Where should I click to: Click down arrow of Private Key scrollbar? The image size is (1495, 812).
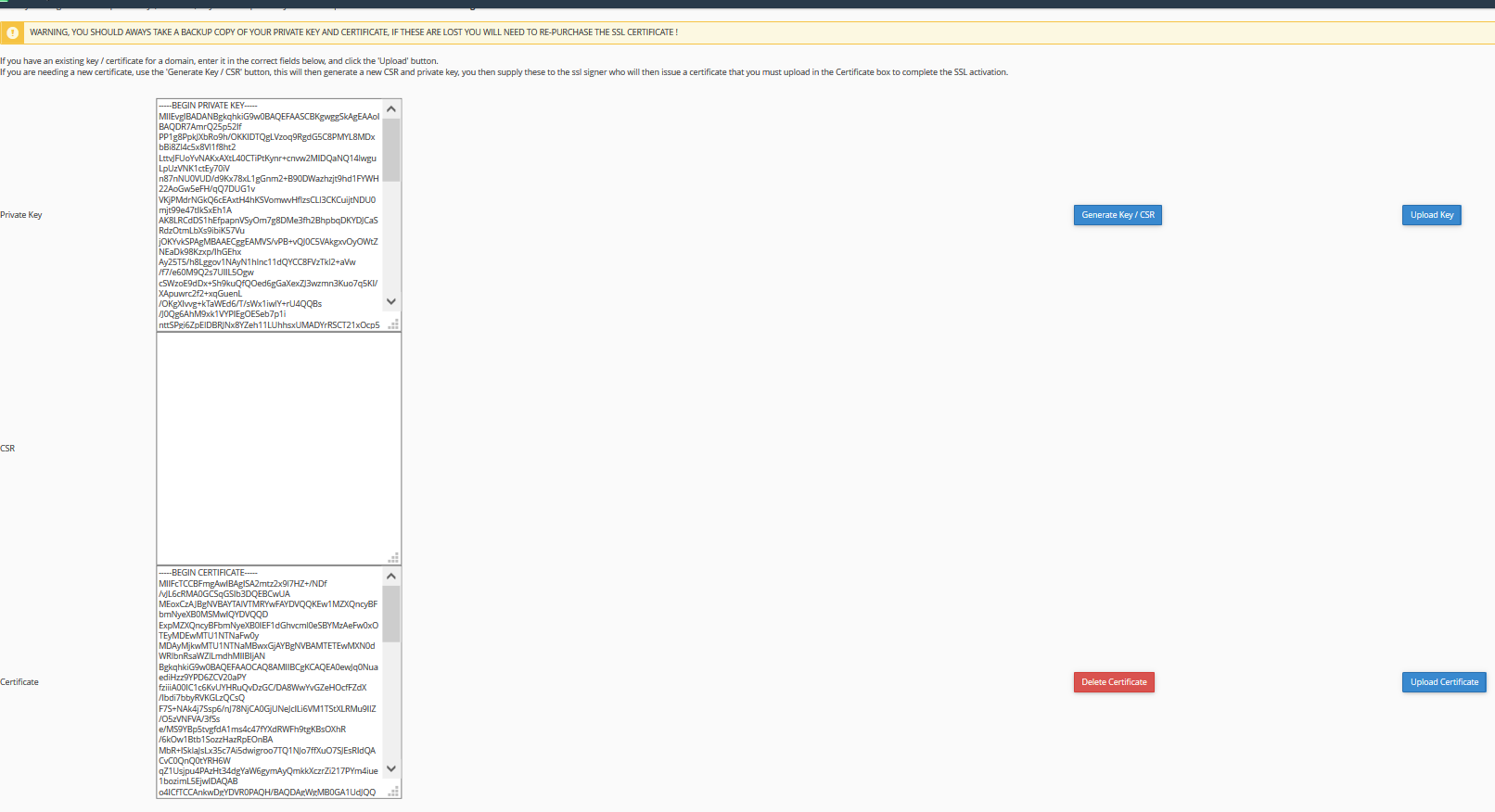point(391,301)
